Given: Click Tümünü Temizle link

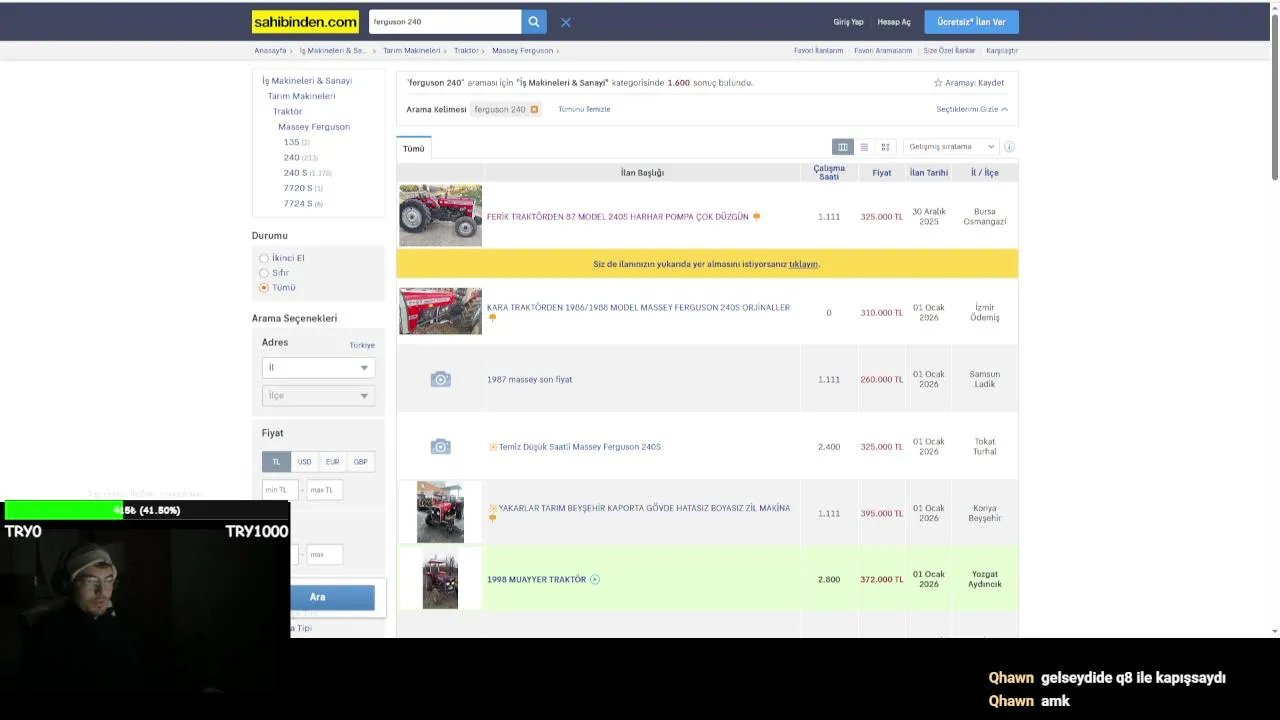Looking at the screenshot, I should tap(584, 109).
